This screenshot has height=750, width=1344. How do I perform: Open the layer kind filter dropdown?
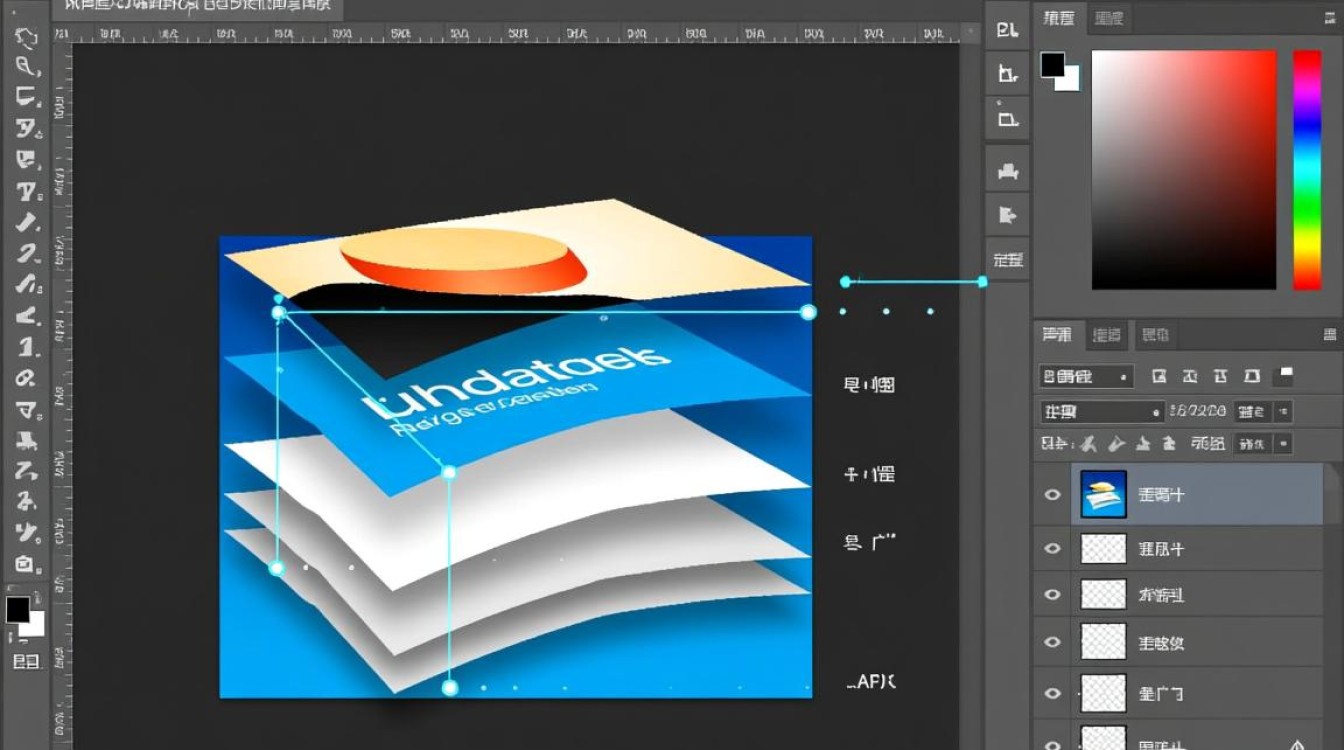point(1086,377)
